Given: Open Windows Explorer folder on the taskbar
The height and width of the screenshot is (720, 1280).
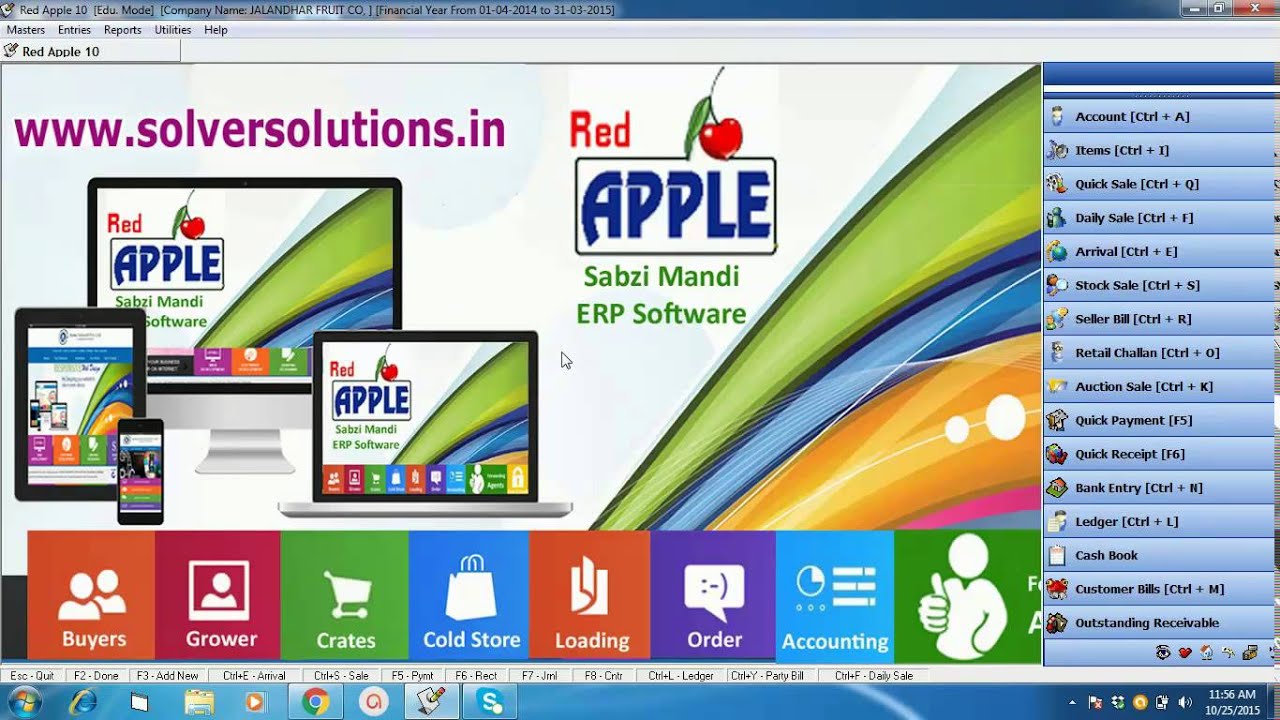Looking at the screenshot, I should (199, 702).
